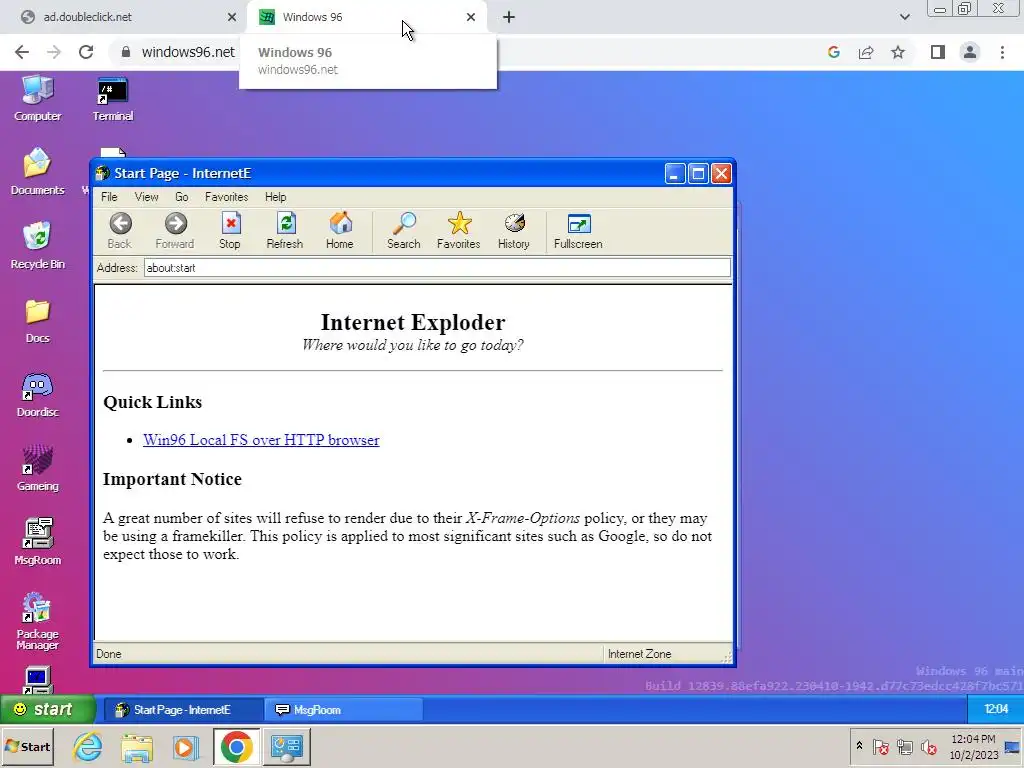Bookmark this page with the star icon

[898, 52]
